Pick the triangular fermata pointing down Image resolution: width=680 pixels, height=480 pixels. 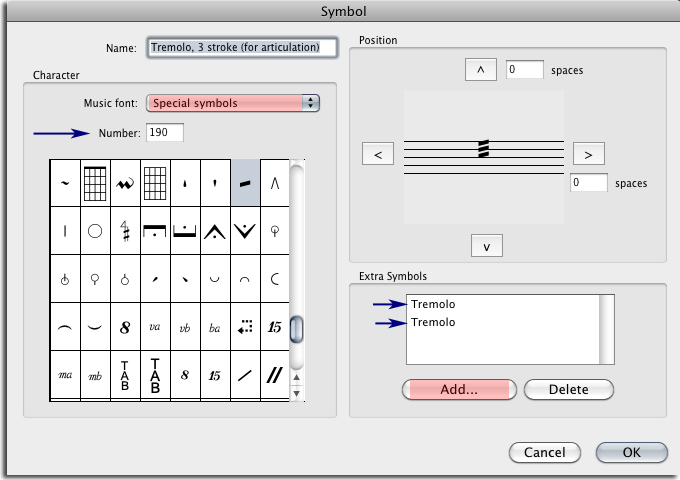(x=245, y=231)
